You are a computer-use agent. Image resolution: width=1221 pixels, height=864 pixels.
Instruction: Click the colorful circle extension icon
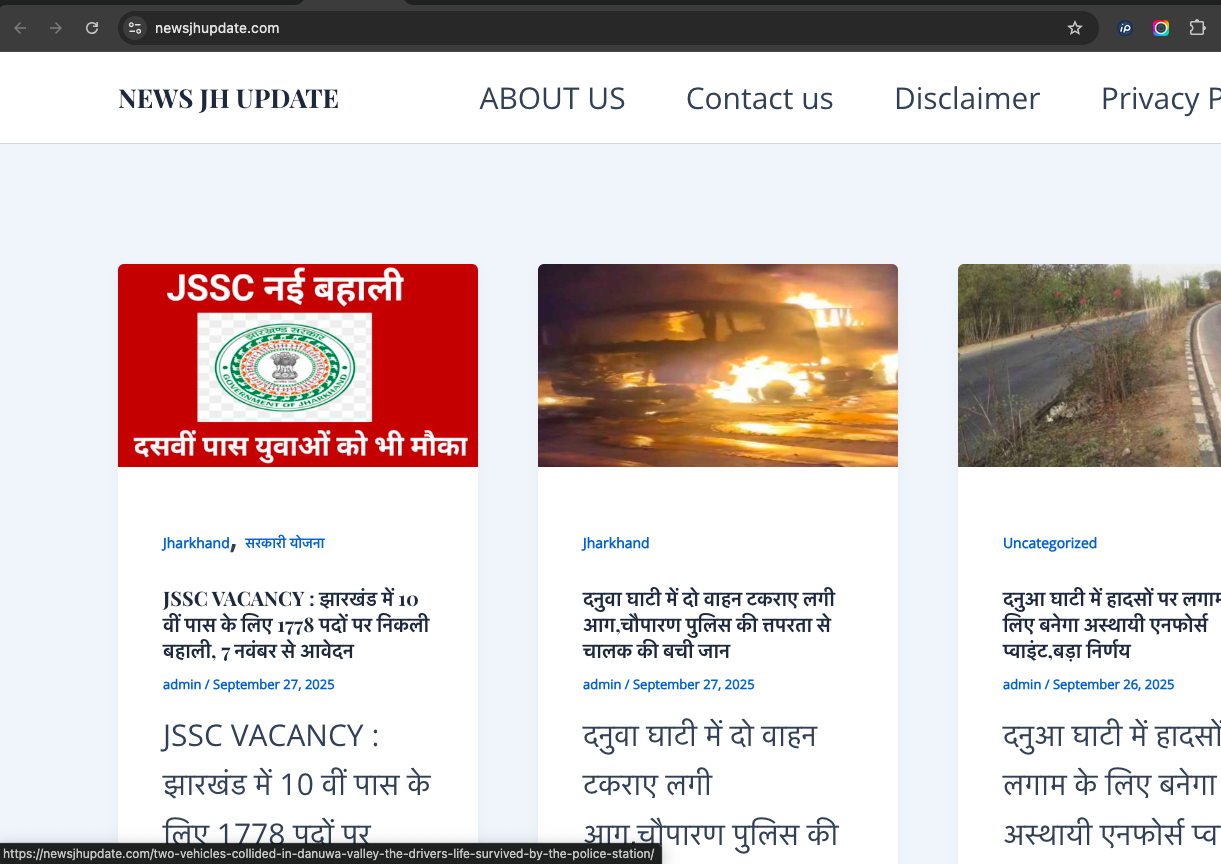pyautogui.click(x=1161, y=28)
